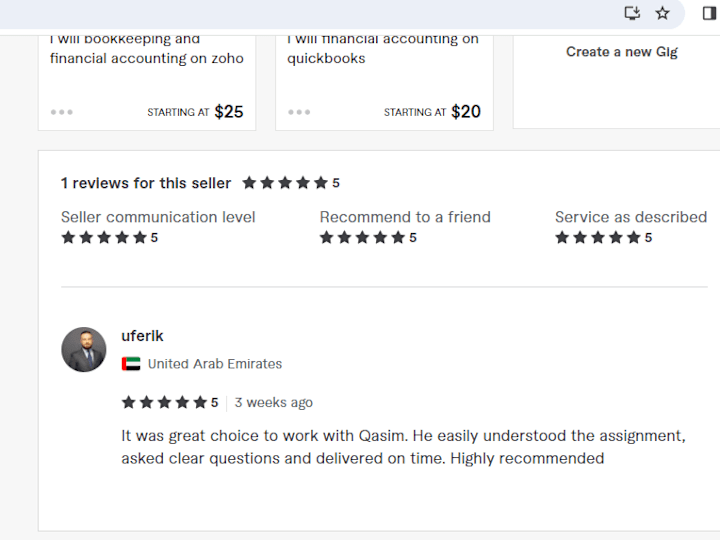Click the Seller communication level stars
Image resolution: width=720 pixels, height=540 pixels.
click(x=104, y=238)
